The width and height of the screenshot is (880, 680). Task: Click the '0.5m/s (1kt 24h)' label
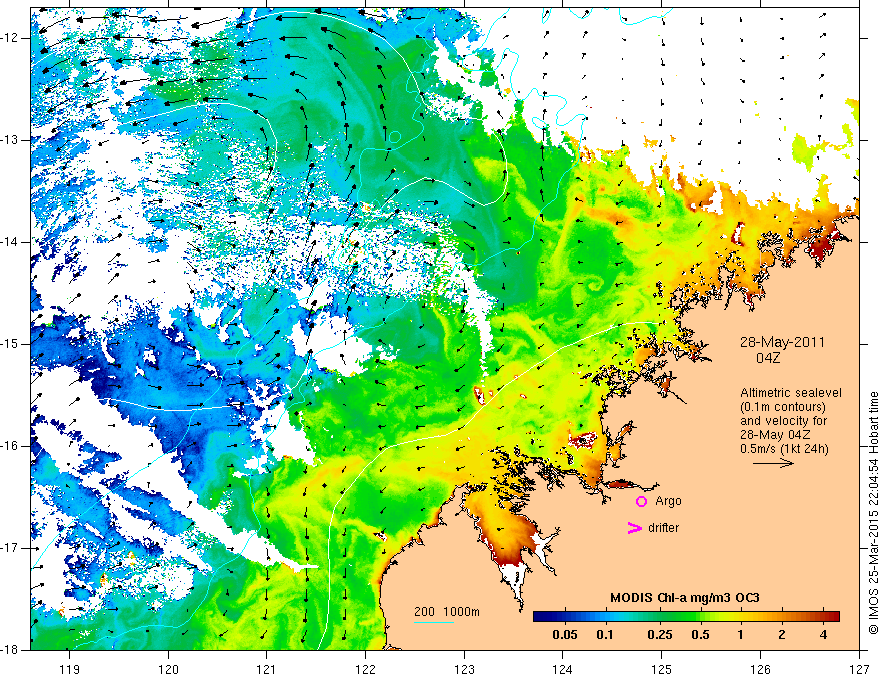pyautogui.click(x=784, y=448)
